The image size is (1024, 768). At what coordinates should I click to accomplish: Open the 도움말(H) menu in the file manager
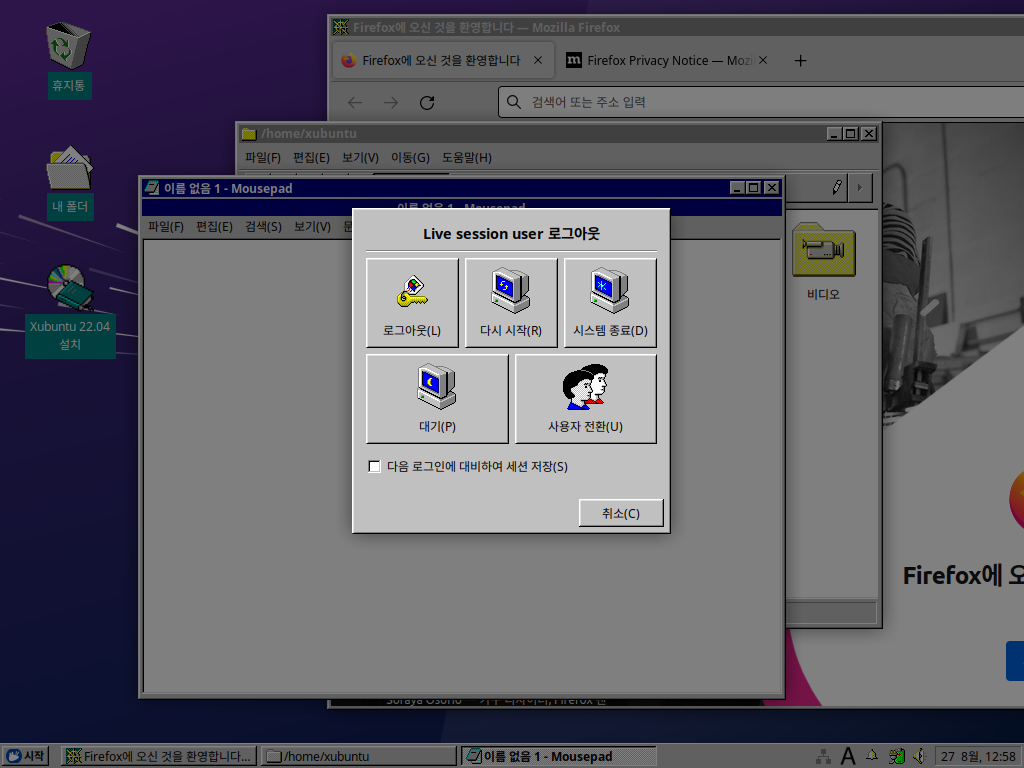click(467, 157)
